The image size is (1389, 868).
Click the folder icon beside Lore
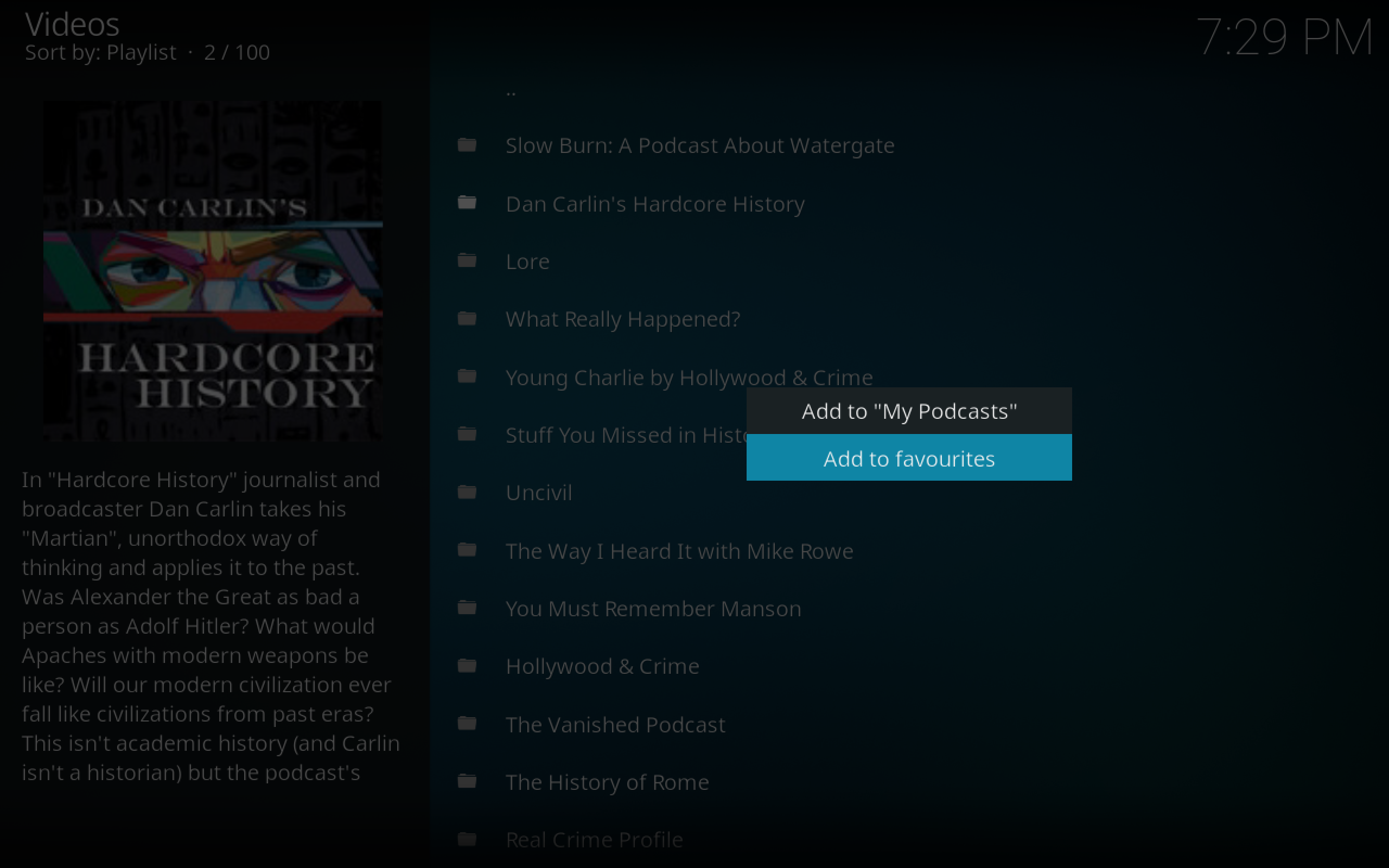[466, 261]
